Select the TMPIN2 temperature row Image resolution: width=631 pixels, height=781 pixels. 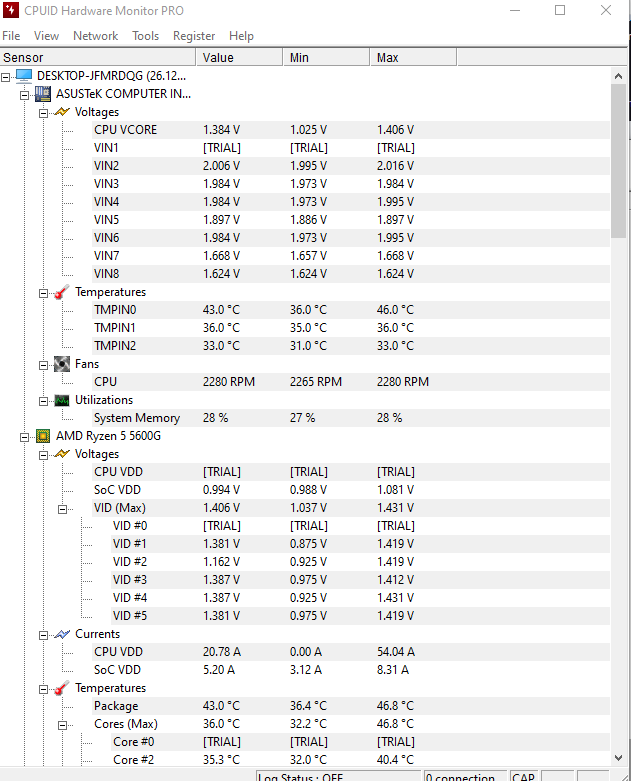pyautogui.click(x=351, y=346)
